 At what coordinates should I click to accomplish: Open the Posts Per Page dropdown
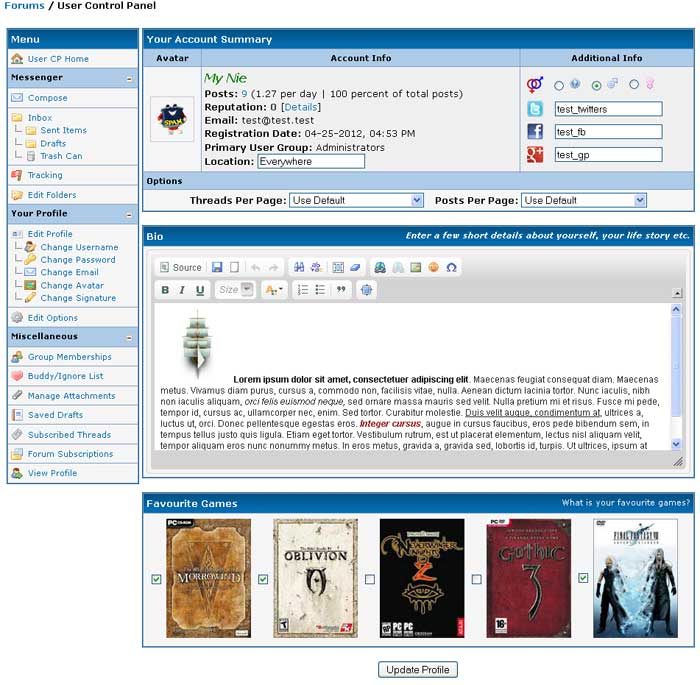[x=584, y=200]
